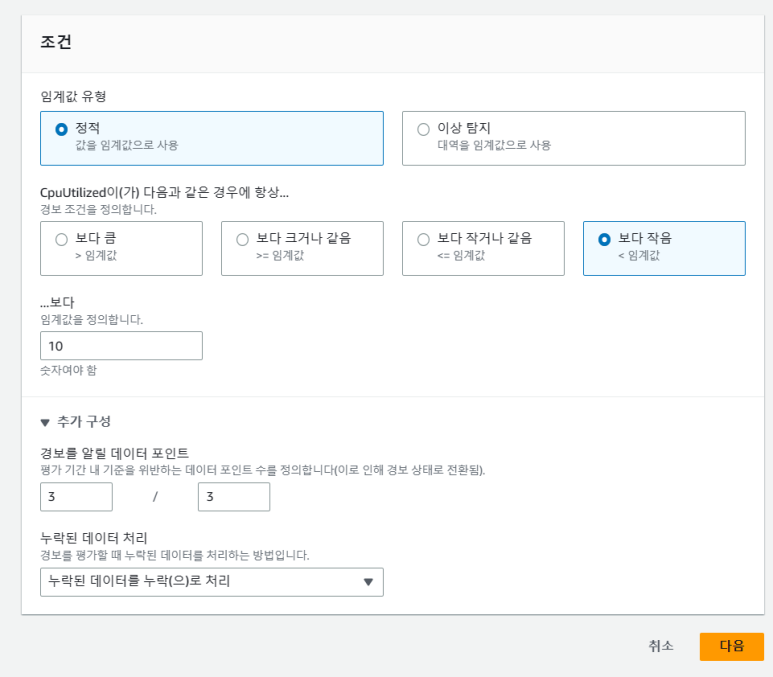
Task: Click the 취소 button
Action: [661, 646]
